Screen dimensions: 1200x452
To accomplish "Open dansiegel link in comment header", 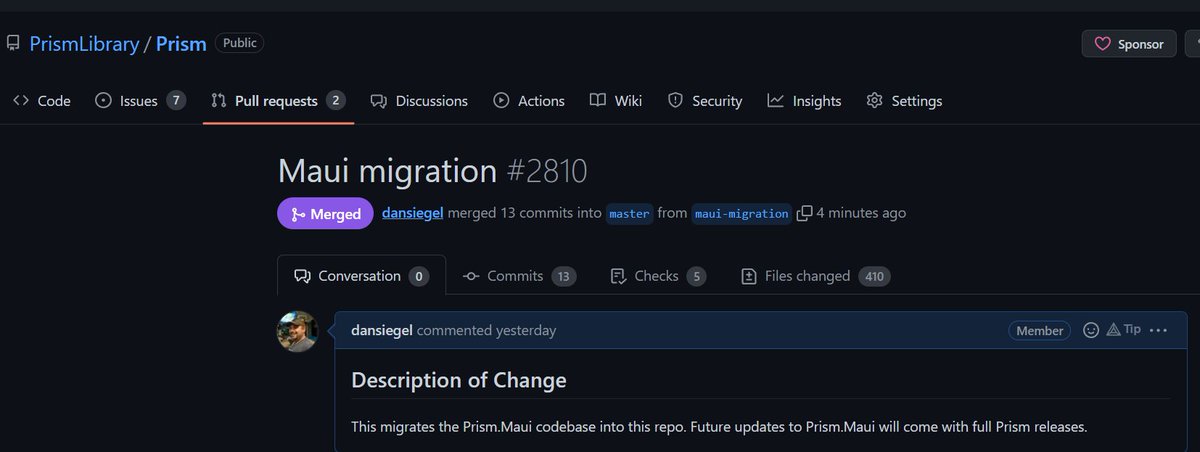I will click(x=382, y=330).
